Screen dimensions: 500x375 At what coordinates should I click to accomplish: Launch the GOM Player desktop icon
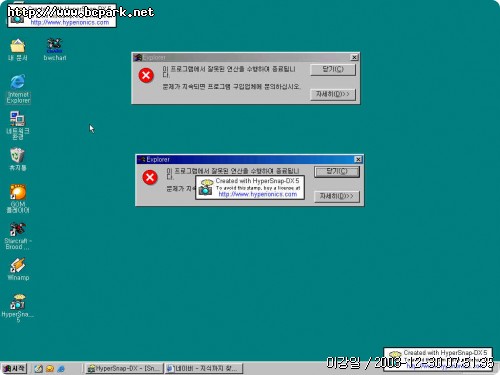click(18, 199)
